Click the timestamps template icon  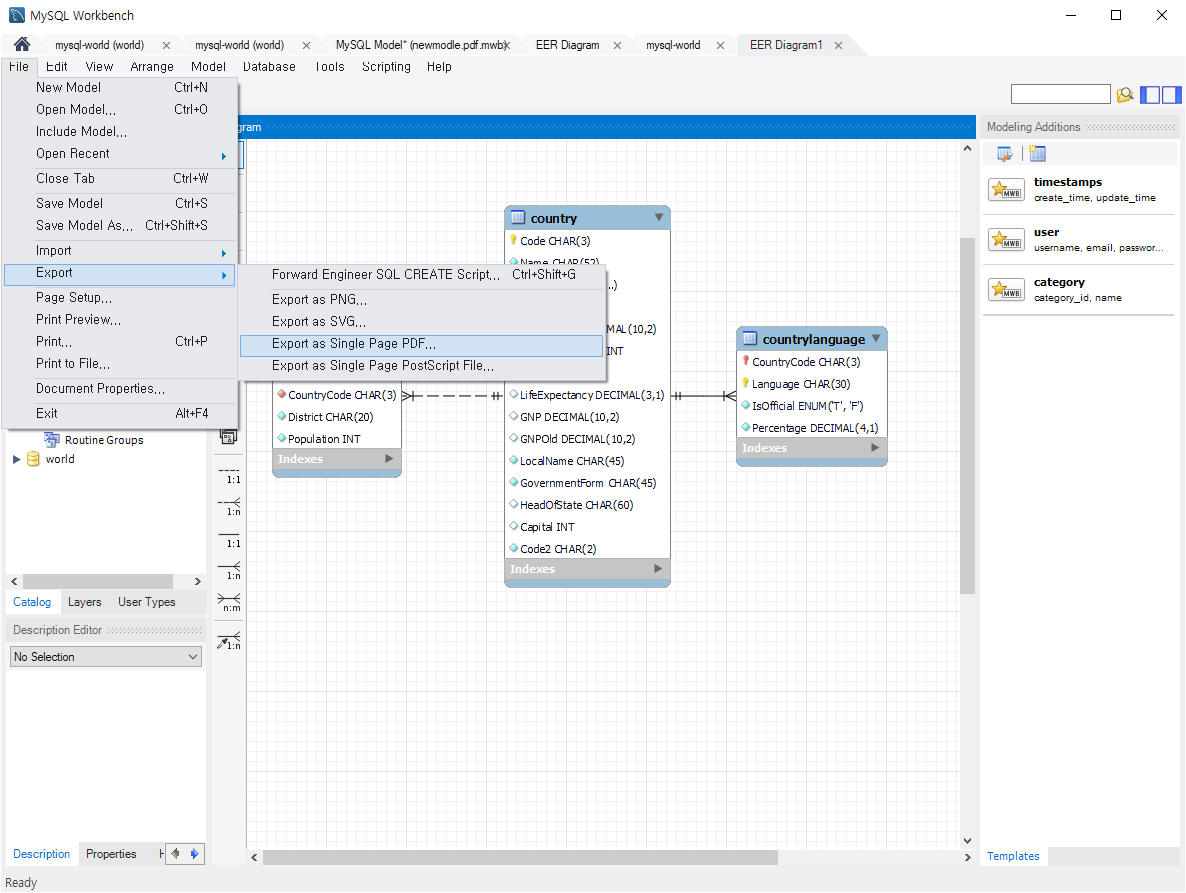tap(1006, 189)
